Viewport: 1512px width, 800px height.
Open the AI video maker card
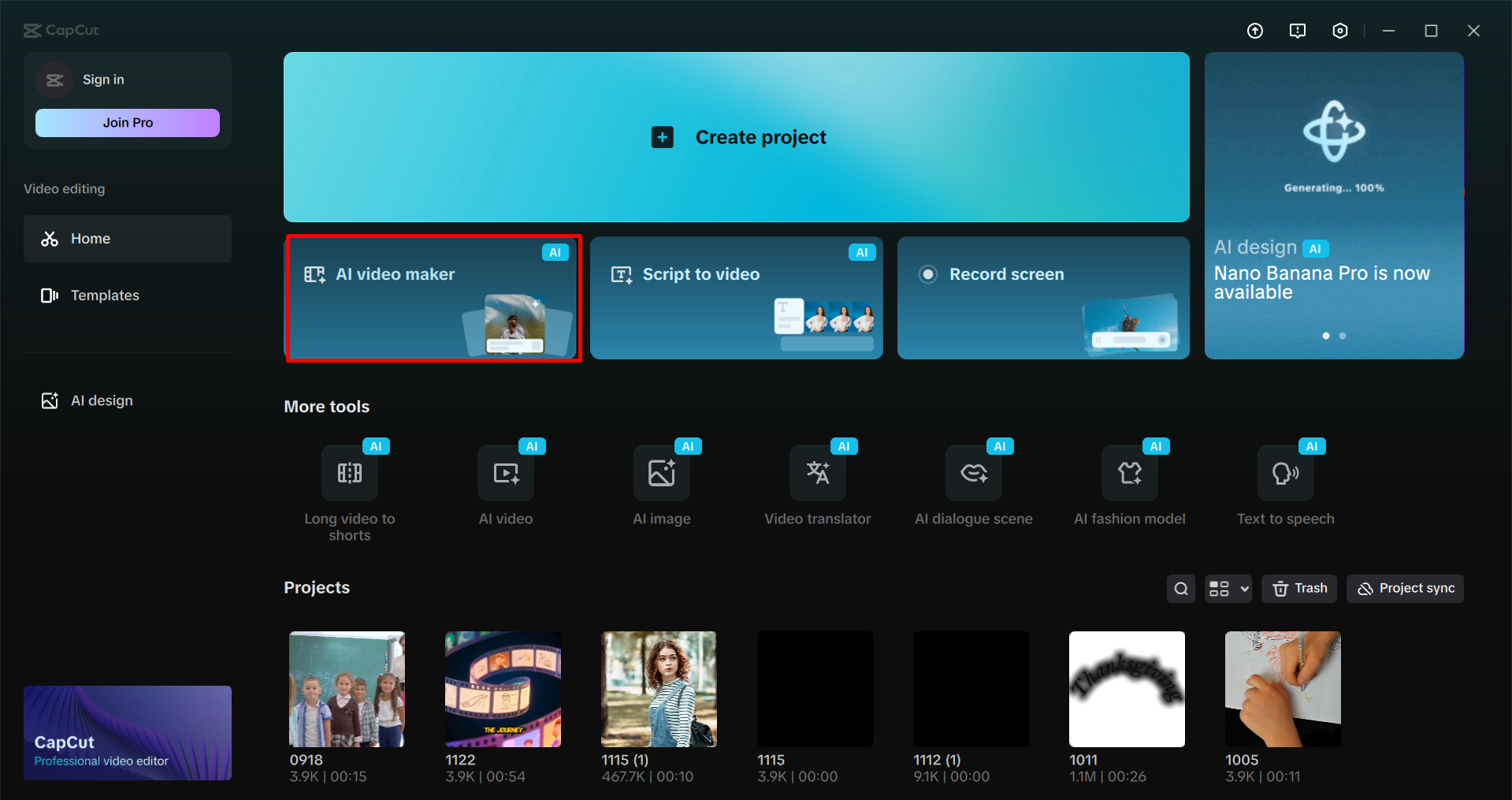pyautogui.click(x=433, y=298)
